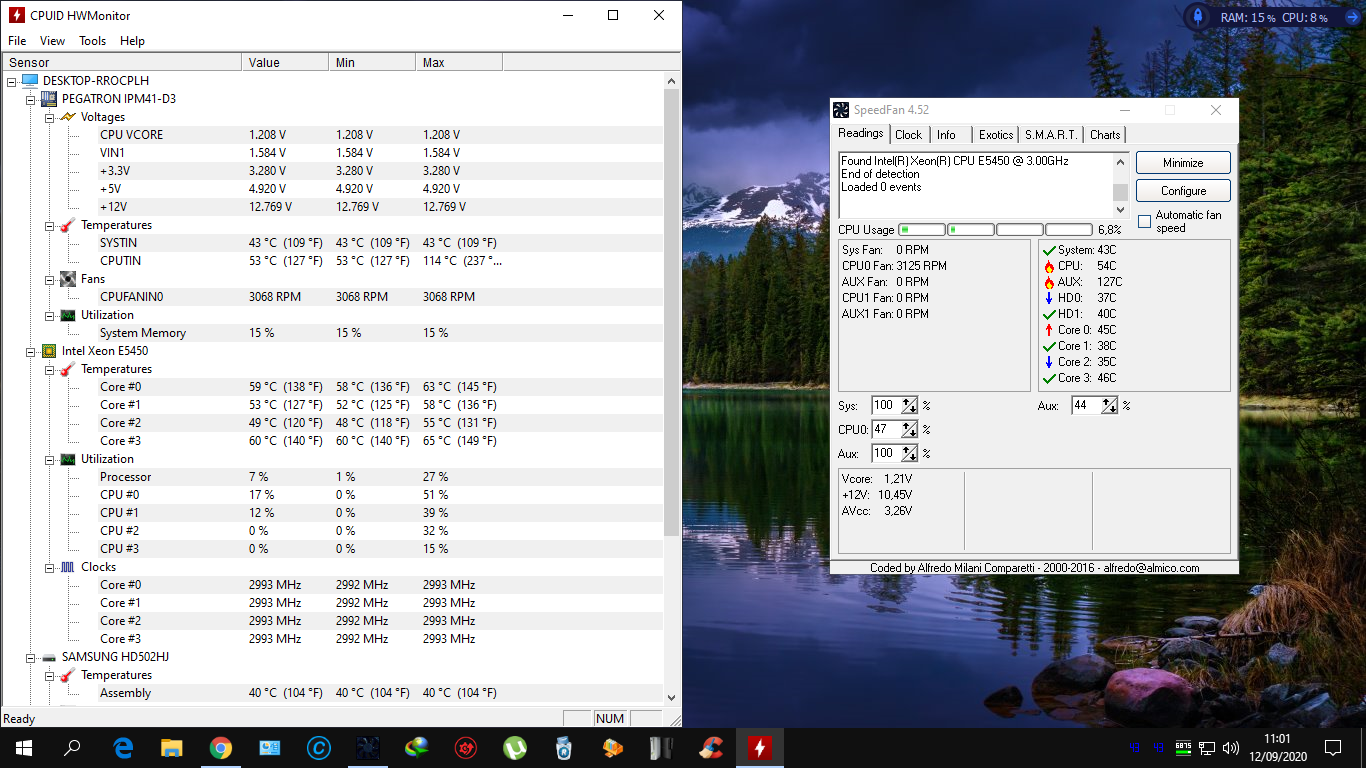
Task: Click the volume speaker tray icon
Action: [x=1231, y=747]
